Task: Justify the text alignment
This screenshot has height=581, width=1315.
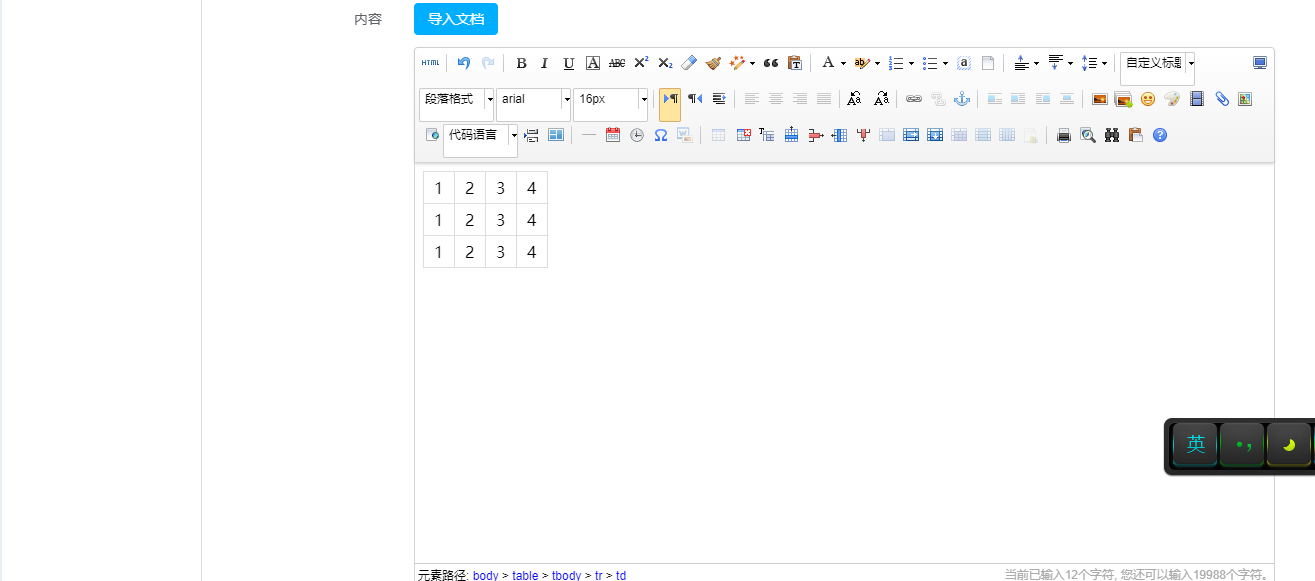Action: (x=824, y=99)
